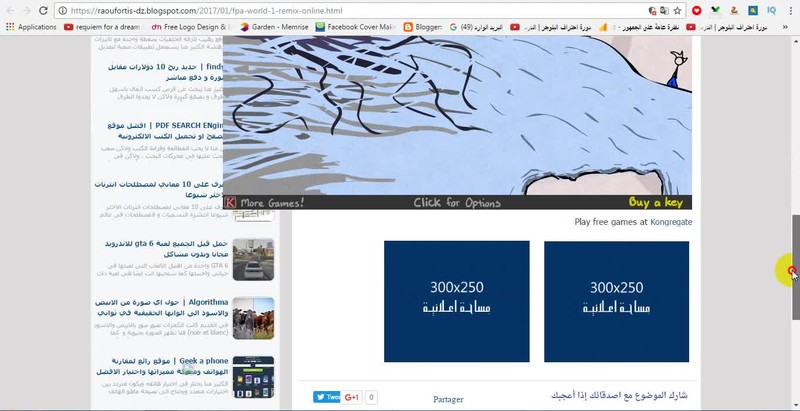800x411 pixels.
Task: Click the stick figure character in the game
Action: pos(676,69)
